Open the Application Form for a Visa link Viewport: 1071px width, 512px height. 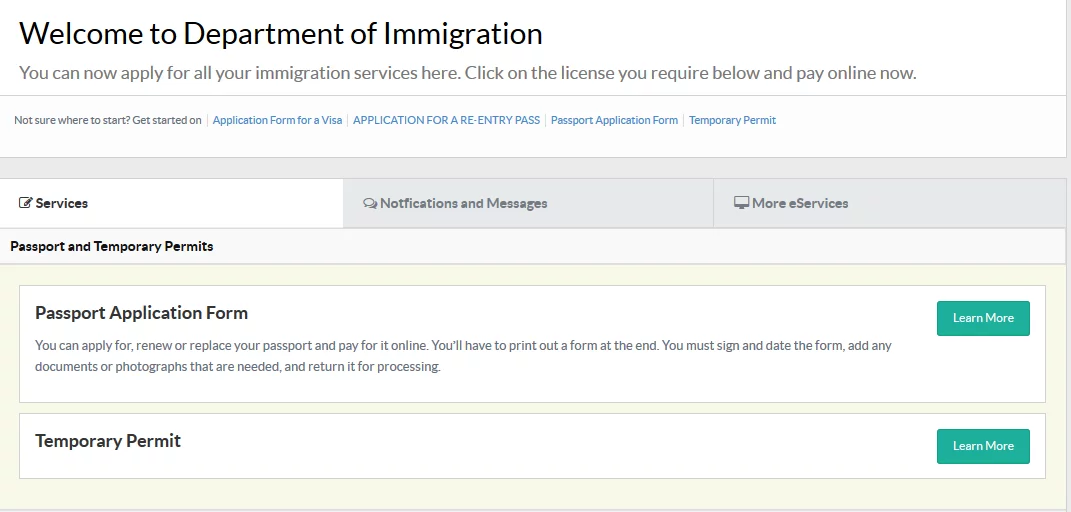pos(277,120)
